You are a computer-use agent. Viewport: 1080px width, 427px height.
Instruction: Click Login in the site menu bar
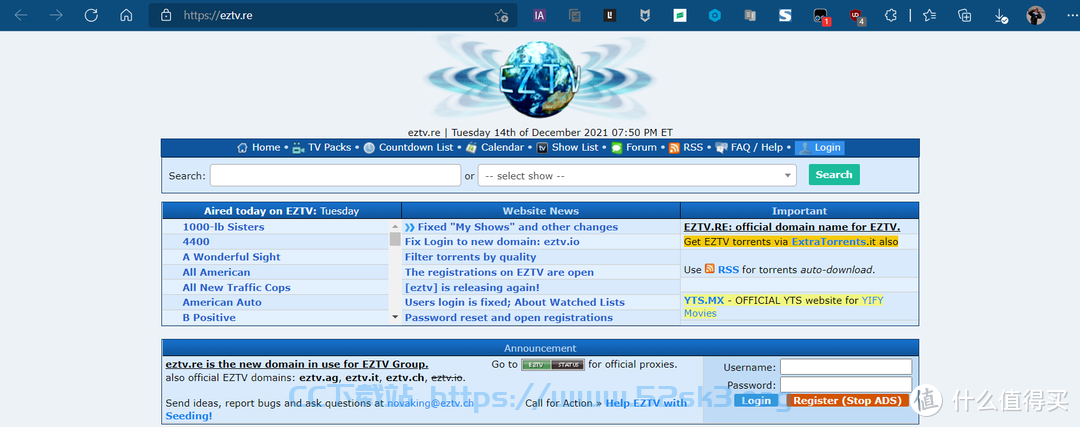click(819, 147)
